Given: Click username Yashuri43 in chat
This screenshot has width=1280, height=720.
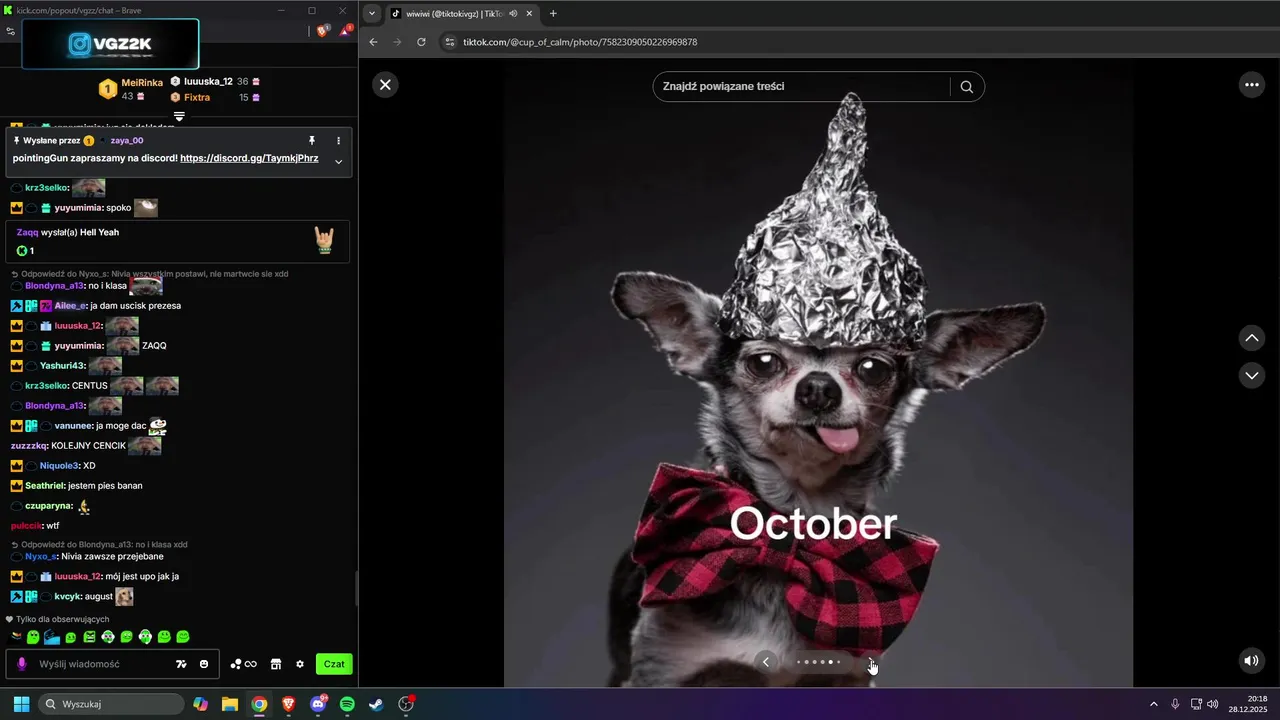Looking at the screenshot, I should tap(62, 366).
